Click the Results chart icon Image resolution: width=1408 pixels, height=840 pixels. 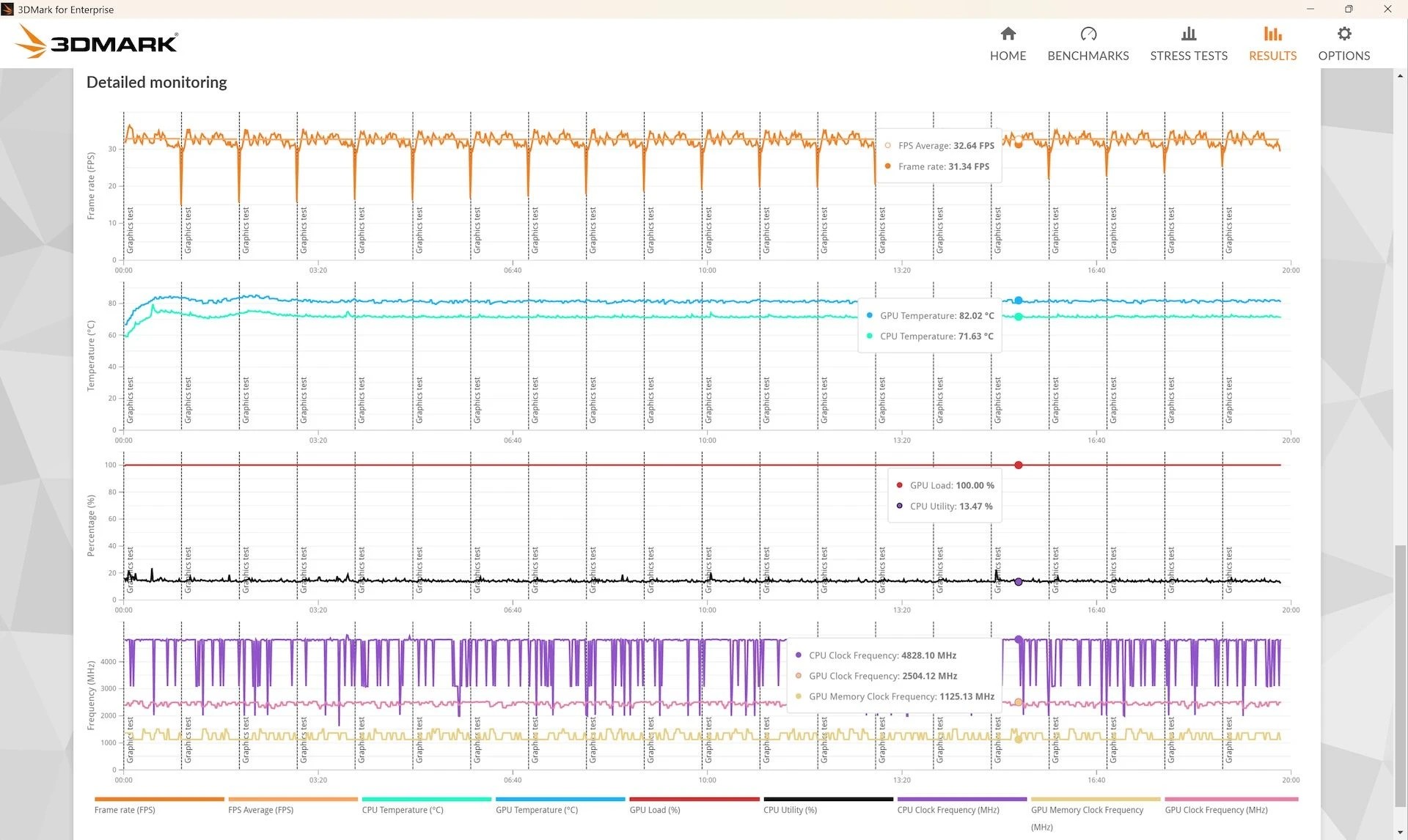coord(1272,34)
